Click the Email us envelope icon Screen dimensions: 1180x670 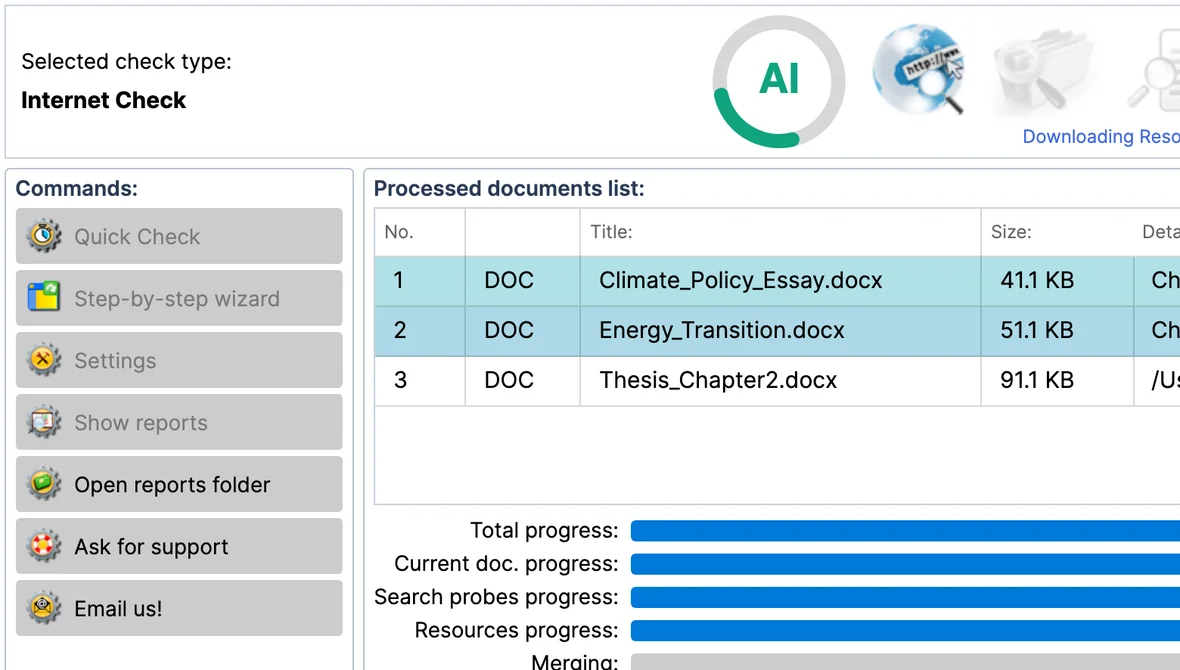pos(44,608)
